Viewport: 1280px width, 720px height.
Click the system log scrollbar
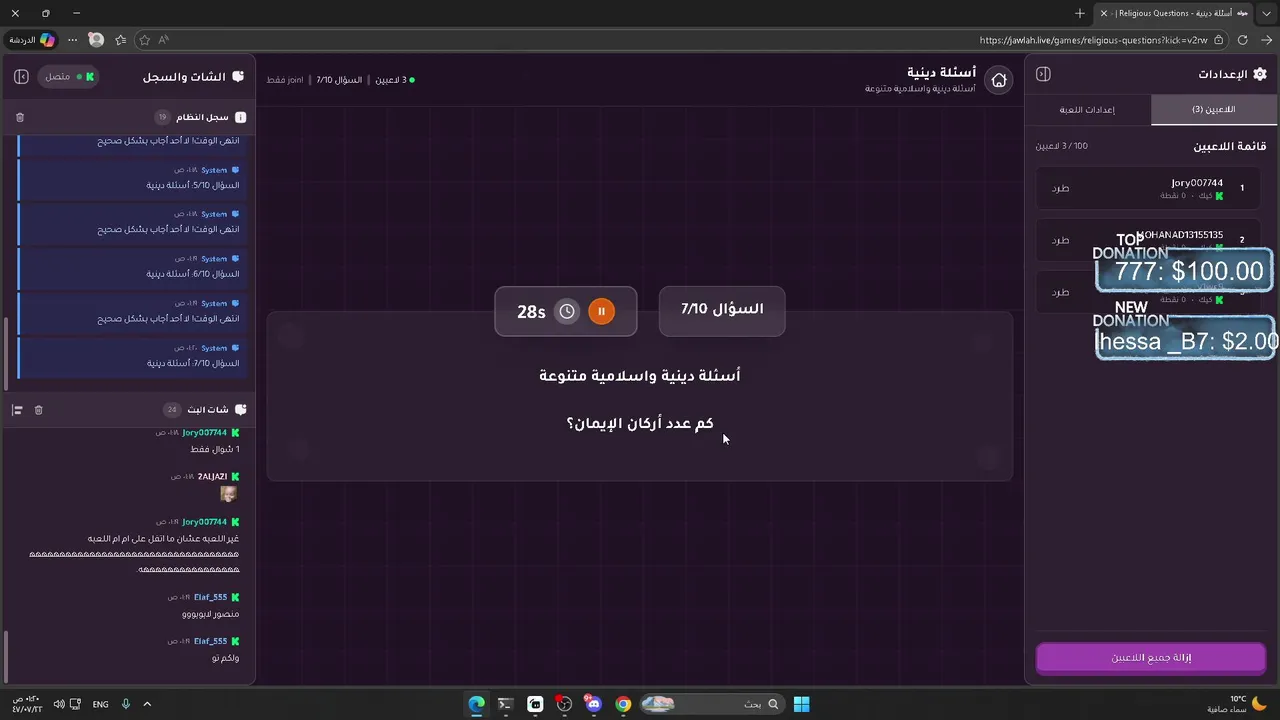point(6,355)
